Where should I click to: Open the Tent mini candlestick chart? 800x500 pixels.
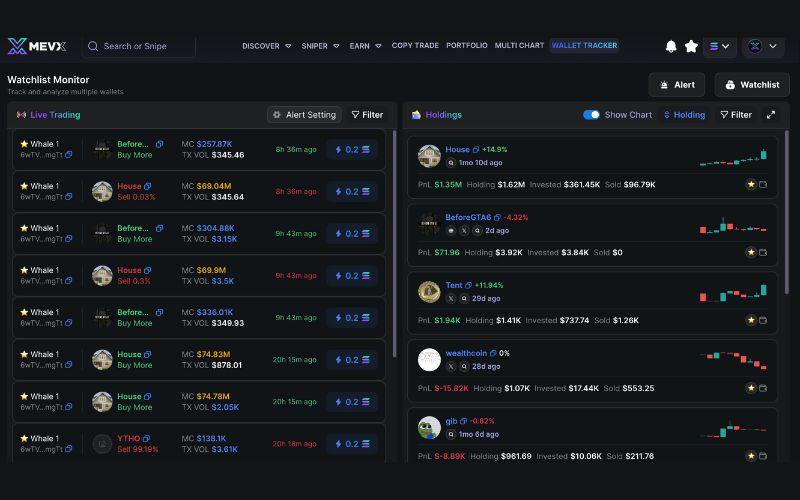click(733, 293)
